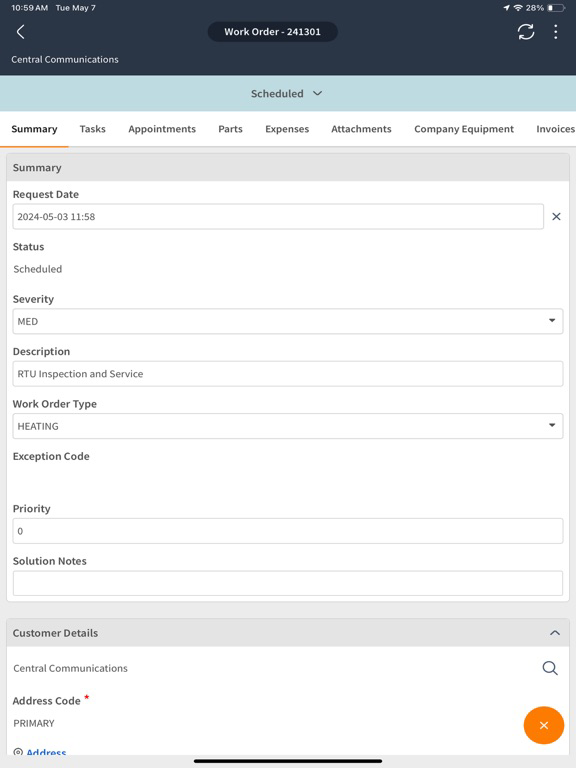Click the Work Order - 241301 title pill
Viewport: 576px width, 768px height.
(x=272, y=32)
